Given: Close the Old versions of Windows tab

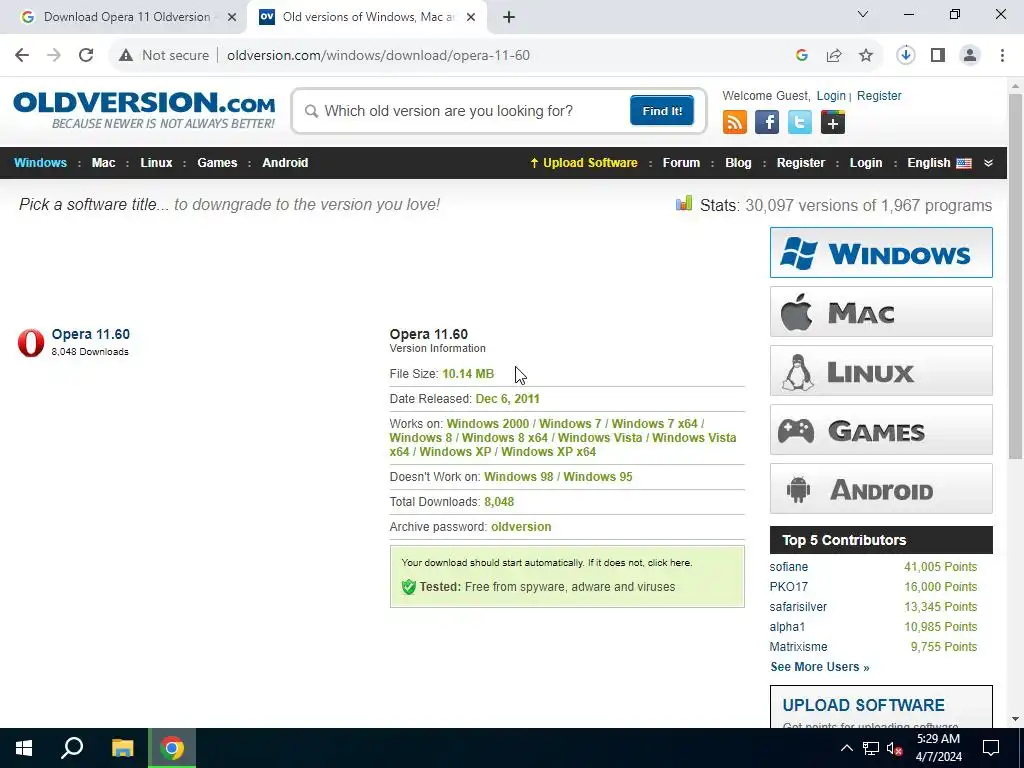Looking at the screenshot, I should pyautogui.click(x=471, y=17).
